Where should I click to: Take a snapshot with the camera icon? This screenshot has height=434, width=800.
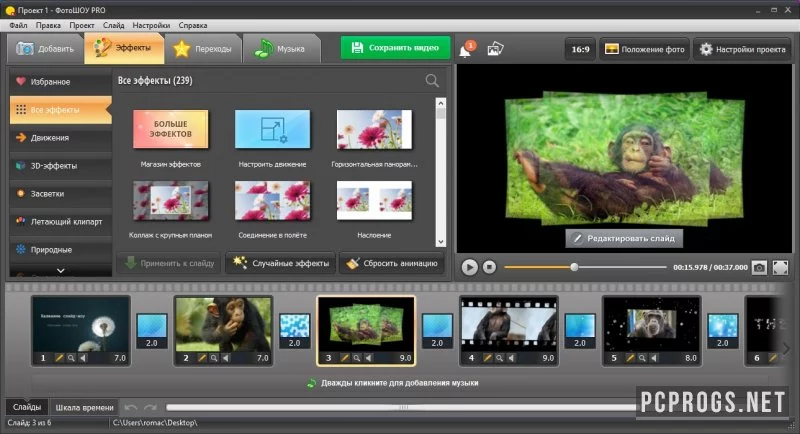(x=759, y=267)
